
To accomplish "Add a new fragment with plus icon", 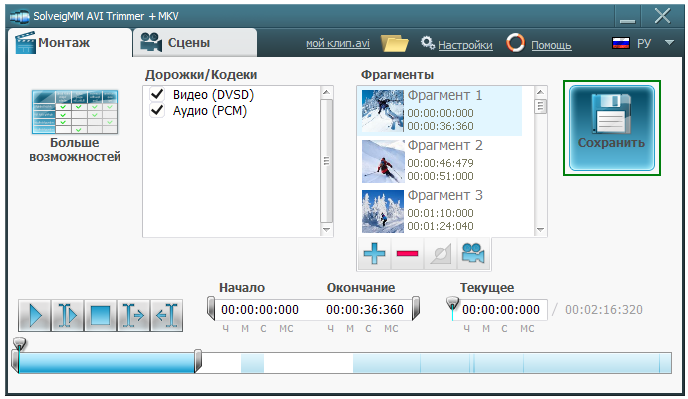I will point(374,253).
